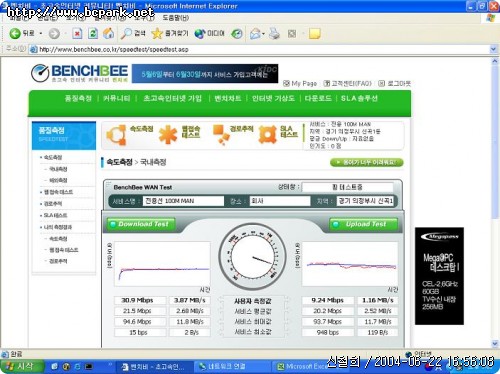
Task: Click the green 용어가 너무 어려워요 button
Action: click(367, 162)
